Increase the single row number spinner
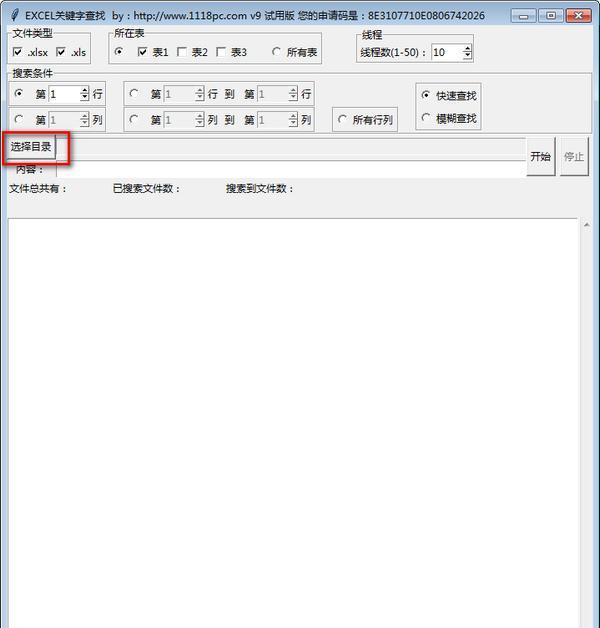Screen dimensions: 600x628 point(84,90)
